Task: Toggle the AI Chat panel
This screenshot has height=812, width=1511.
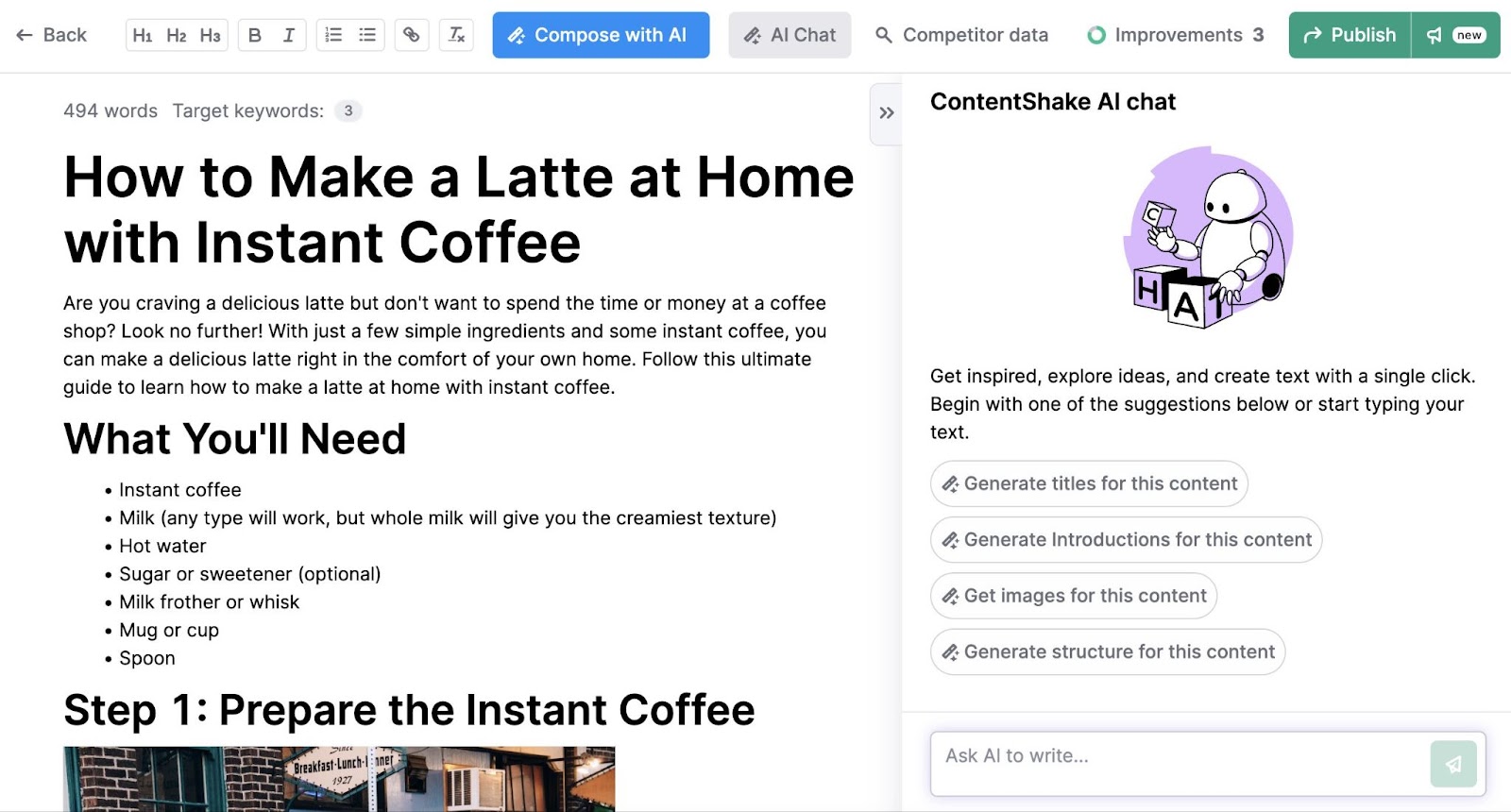Action: click(x=789, y=35)
